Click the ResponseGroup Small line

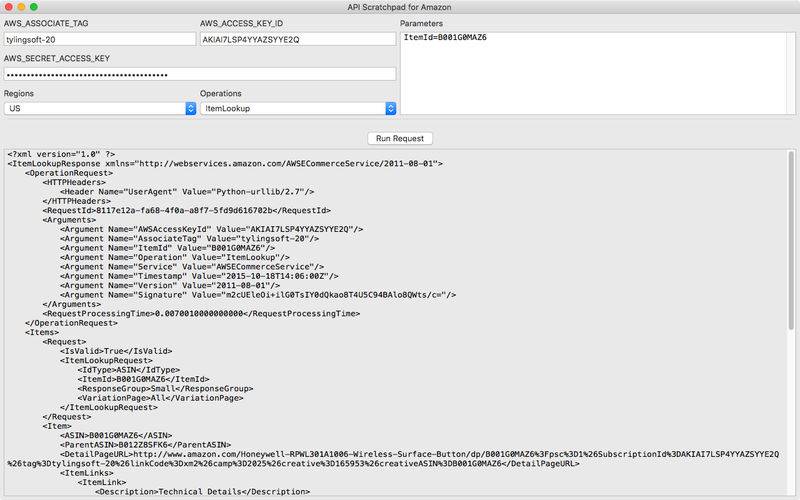165,389
